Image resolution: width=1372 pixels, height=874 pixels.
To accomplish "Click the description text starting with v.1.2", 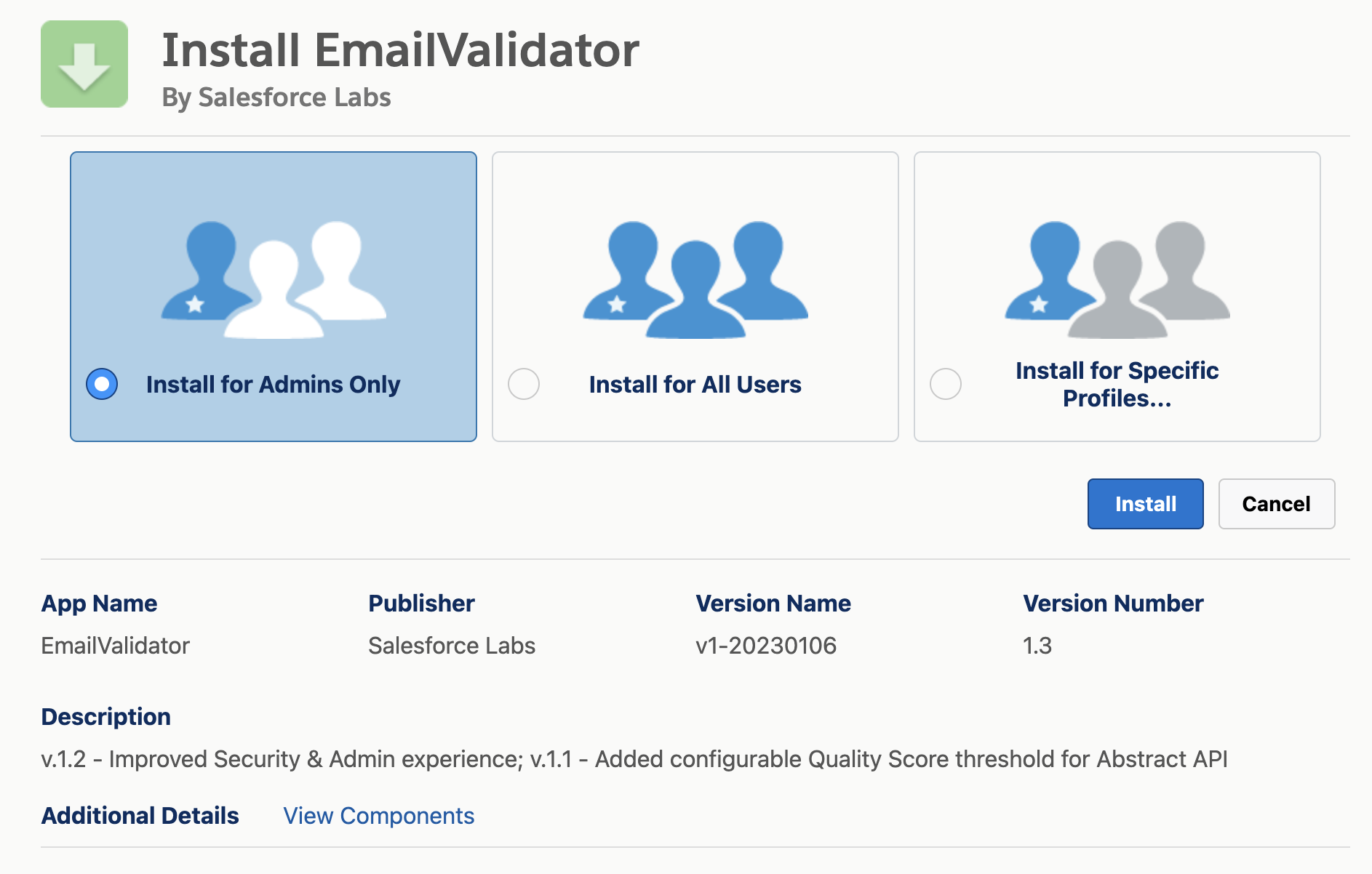I will click(634, 759).
